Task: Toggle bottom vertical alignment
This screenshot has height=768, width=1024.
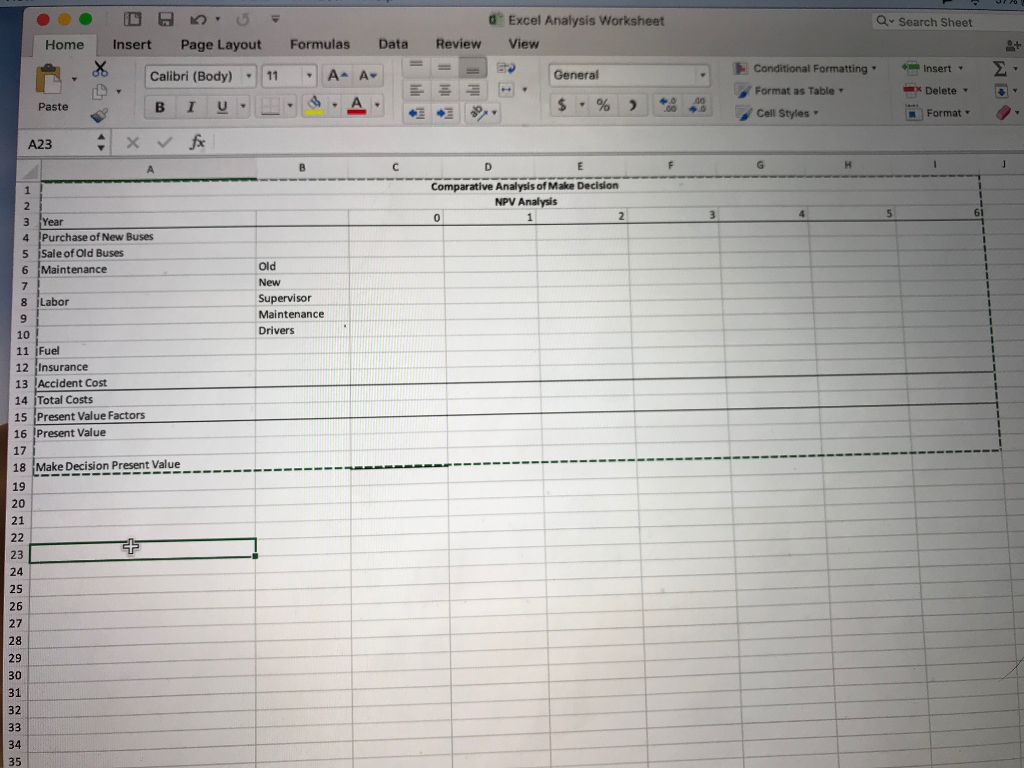Action: coord(472,68)
